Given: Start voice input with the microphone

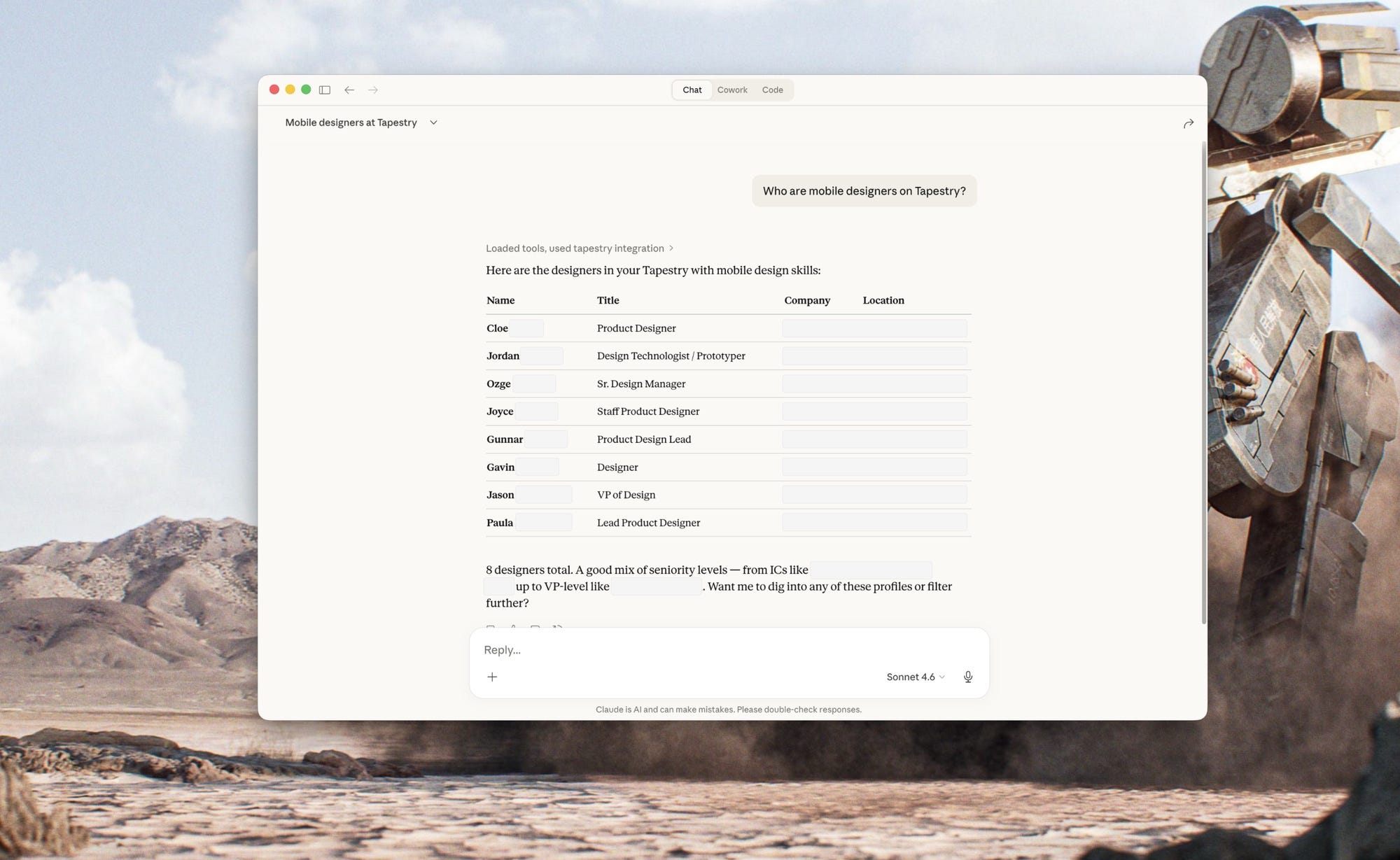Looking at the screenshot, I should [967, 677].
